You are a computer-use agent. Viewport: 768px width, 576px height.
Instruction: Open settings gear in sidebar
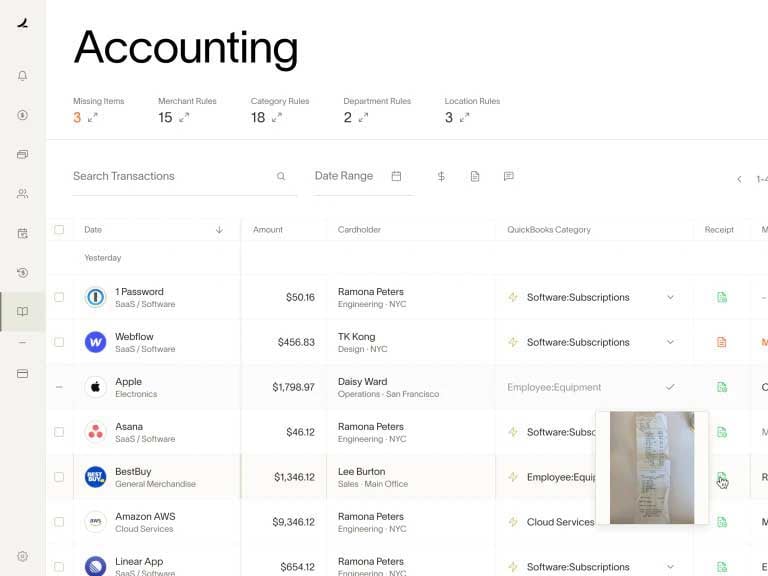pyautogui.click(x=22, y=556)
